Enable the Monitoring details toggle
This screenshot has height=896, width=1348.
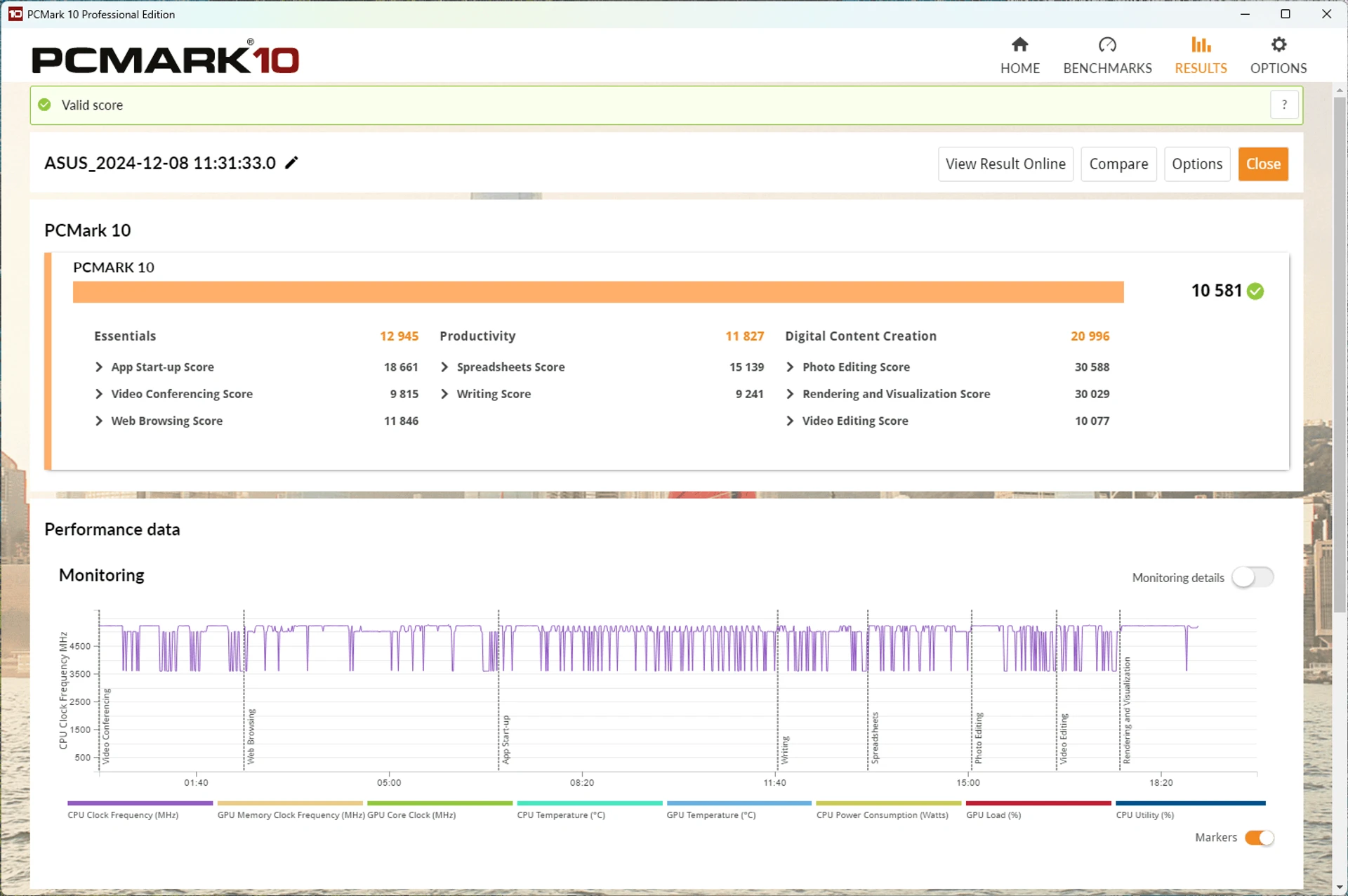(x=1253, y=577)
